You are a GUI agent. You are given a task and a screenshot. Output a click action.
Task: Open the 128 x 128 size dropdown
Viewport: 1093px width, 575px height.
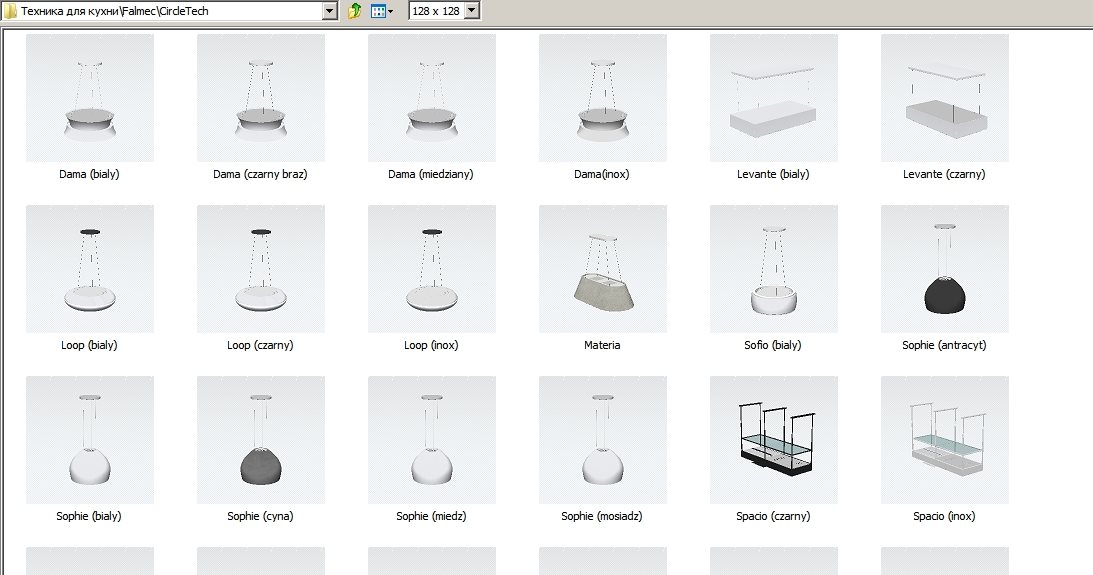(x=472, y=10)
